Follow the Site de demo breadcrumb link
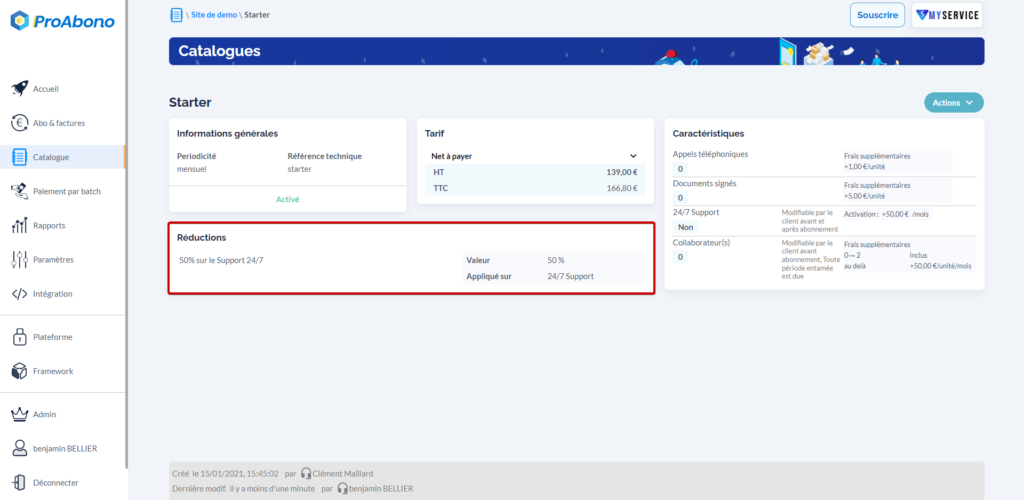 [x=214, y=15]
